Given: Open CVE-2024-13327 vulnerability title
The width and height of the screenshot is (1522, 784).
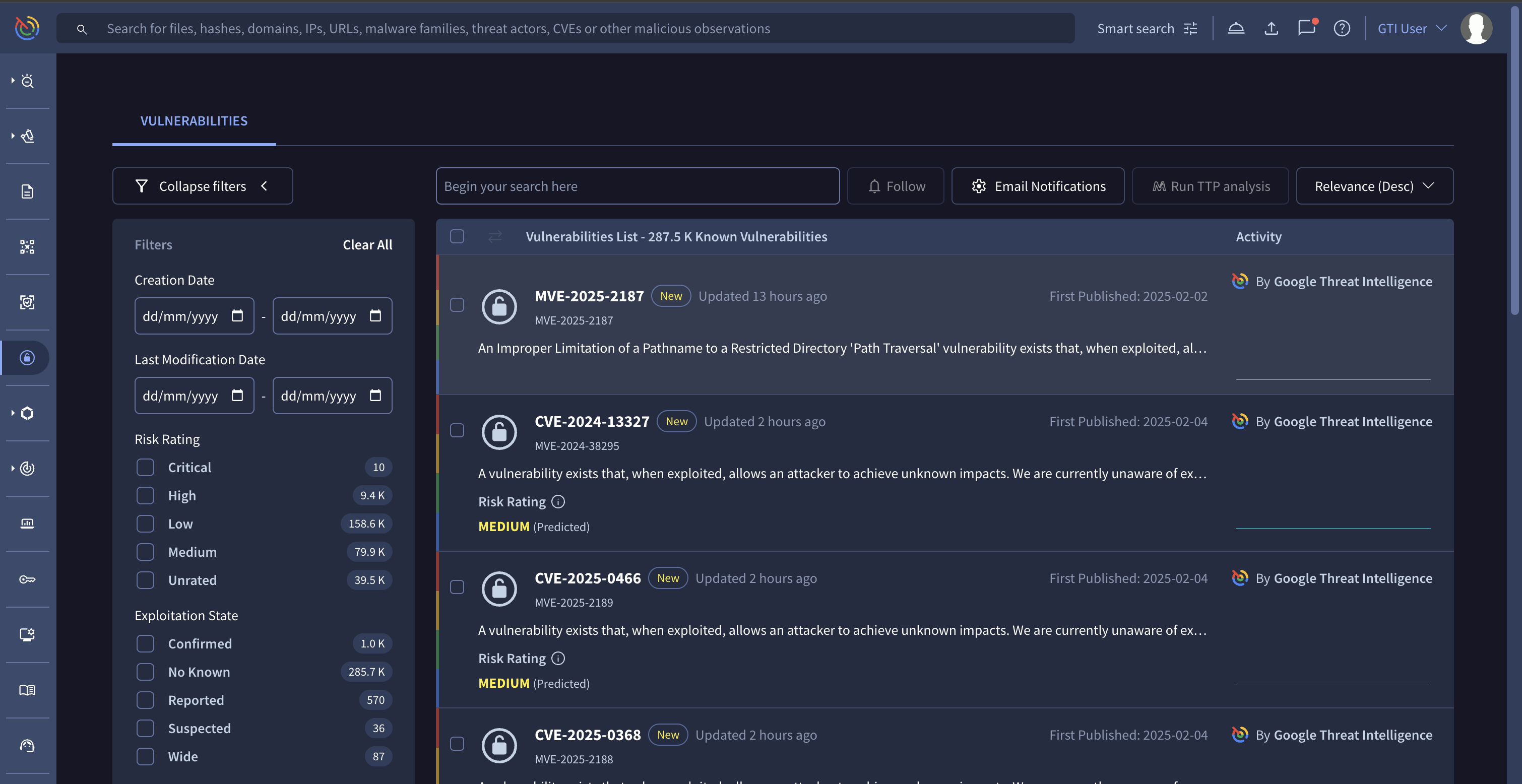Looking at the screenshot, I should click(592, 421).
